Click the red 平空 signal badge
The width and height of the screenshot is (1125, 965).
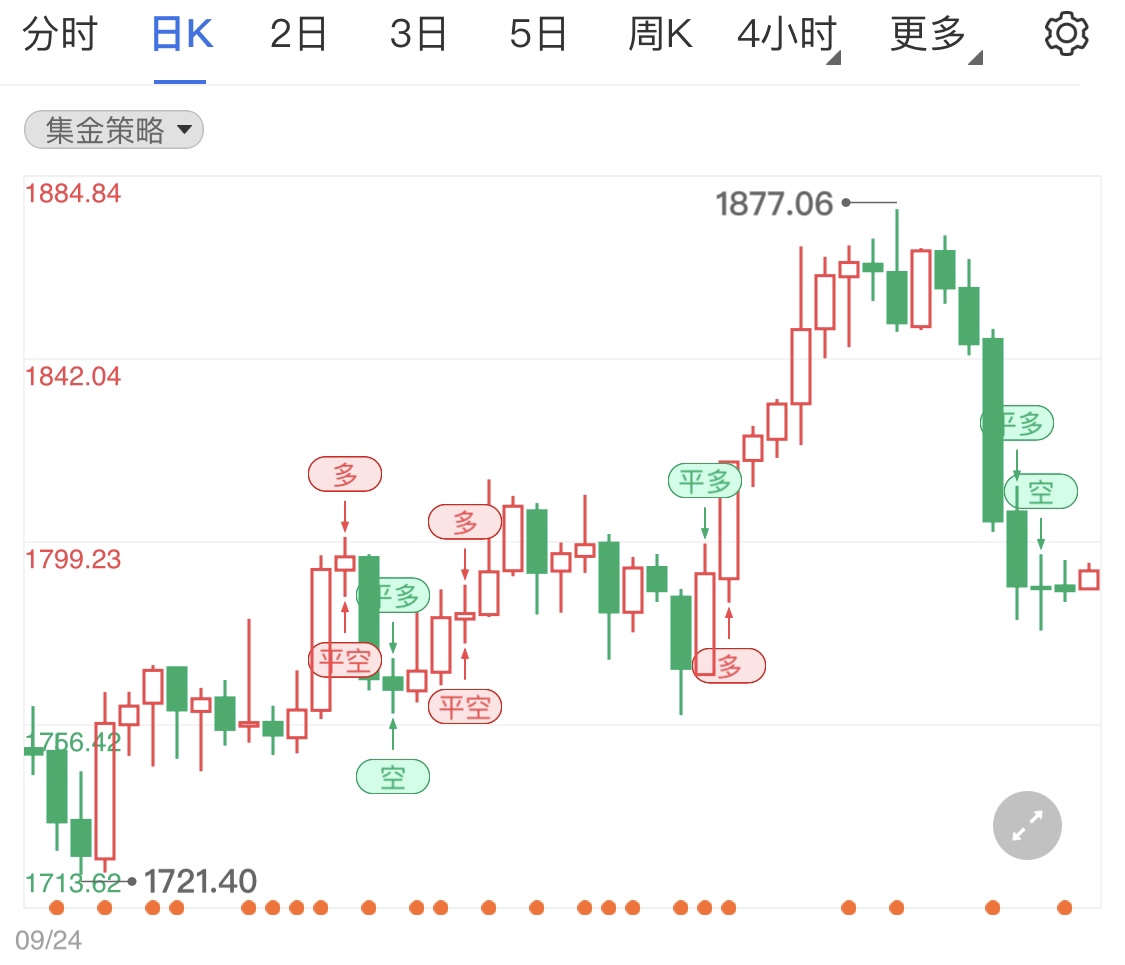[x=345, y=660]
